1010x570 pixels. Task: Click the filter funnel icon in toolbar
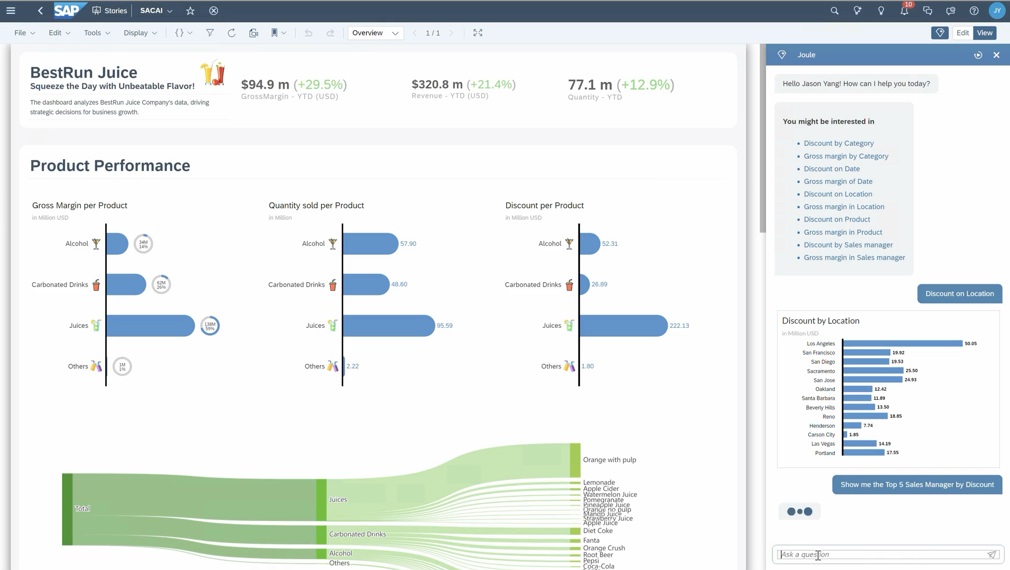point(210,33)
